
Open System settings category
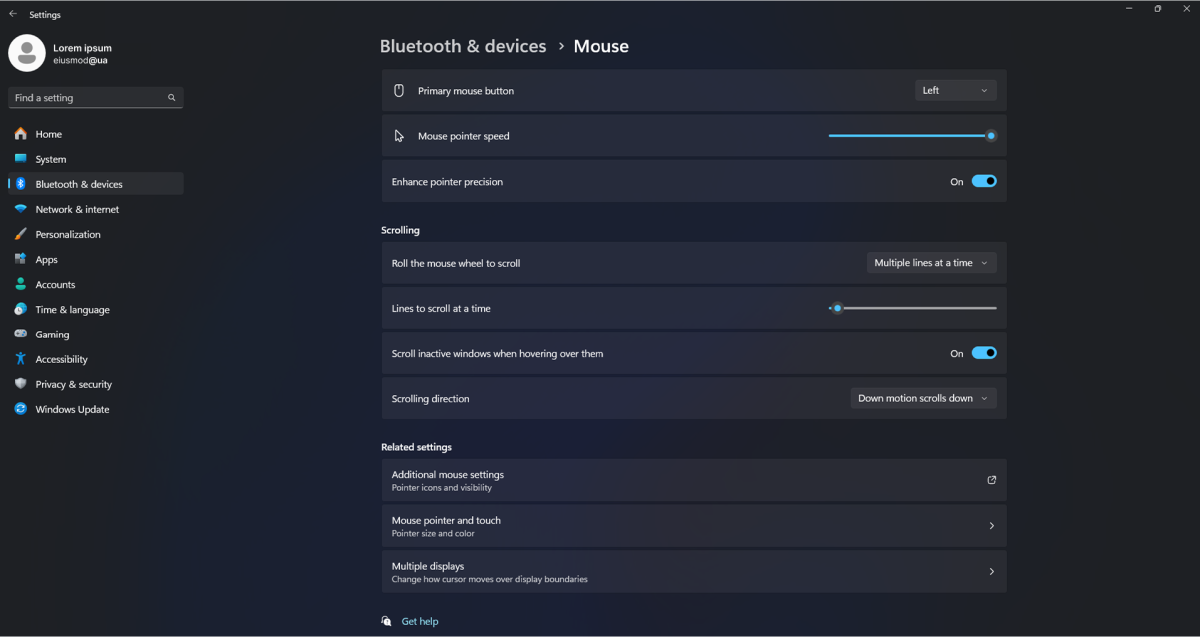[x=51, y=159]
